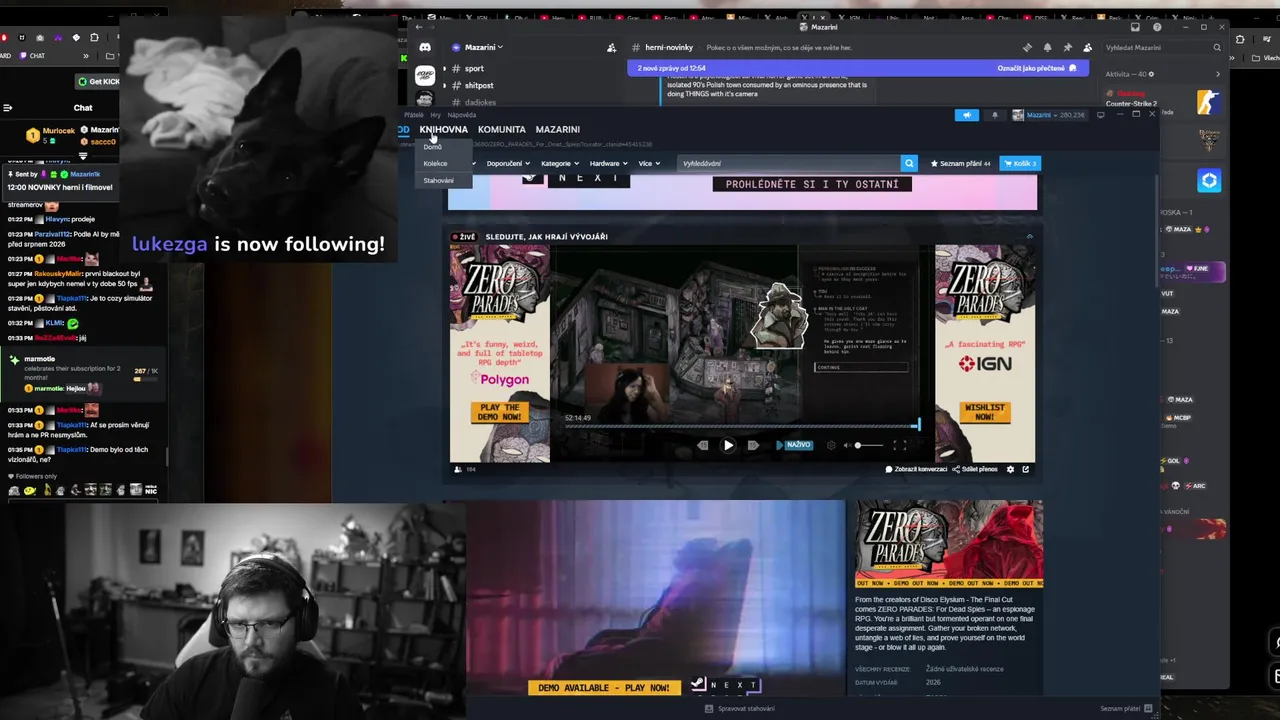Expand Kategorie store dropdown
The image size is (1280, 720).
click(559, 163)
